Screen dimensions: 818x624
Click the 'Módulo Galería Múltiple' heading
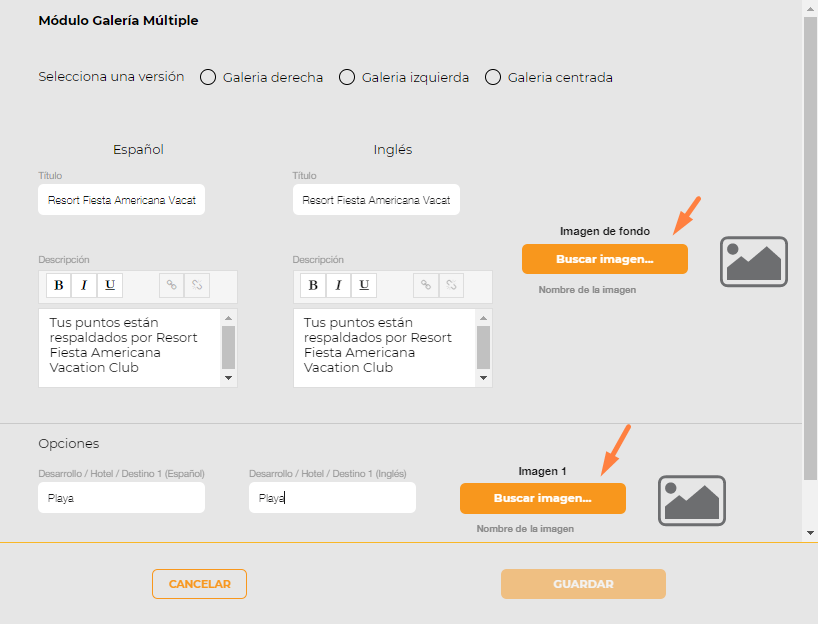(x=118, y=20)
